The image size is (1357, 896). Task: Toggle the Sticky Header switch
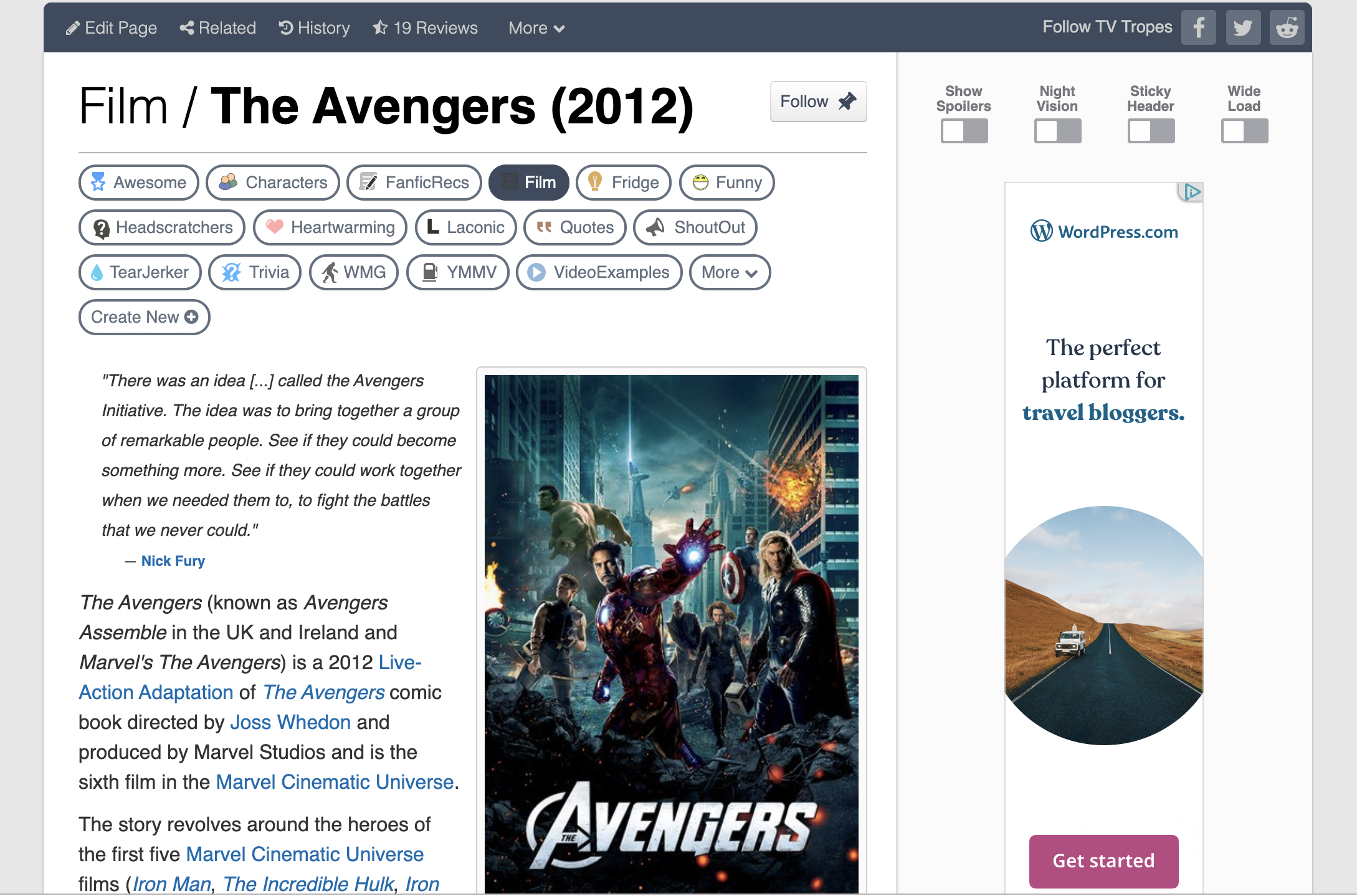click(x=1151, y=131)
